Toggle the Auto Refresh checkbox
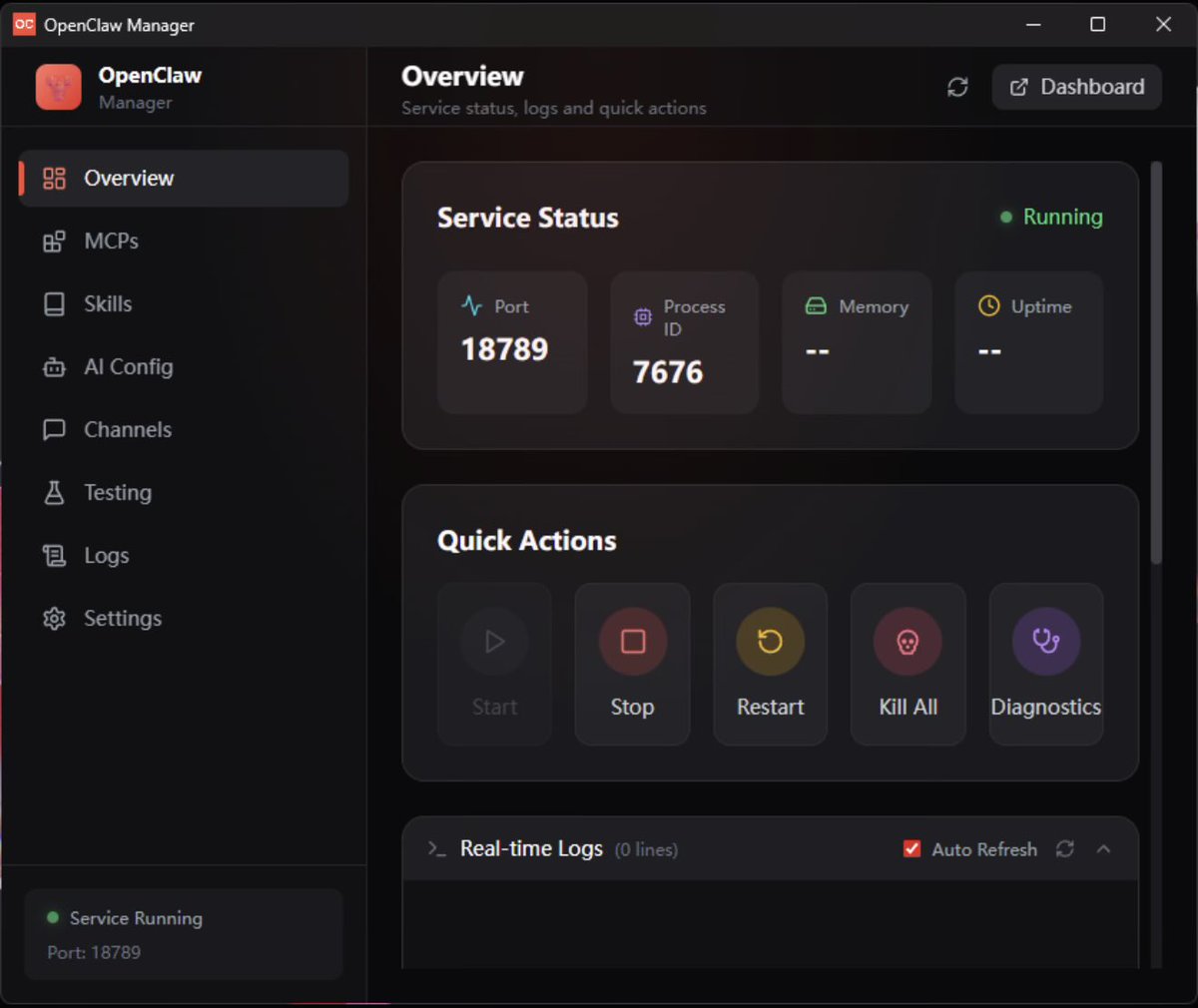The width and height of the screenshot is (1198, 1008). coord(911,849)
